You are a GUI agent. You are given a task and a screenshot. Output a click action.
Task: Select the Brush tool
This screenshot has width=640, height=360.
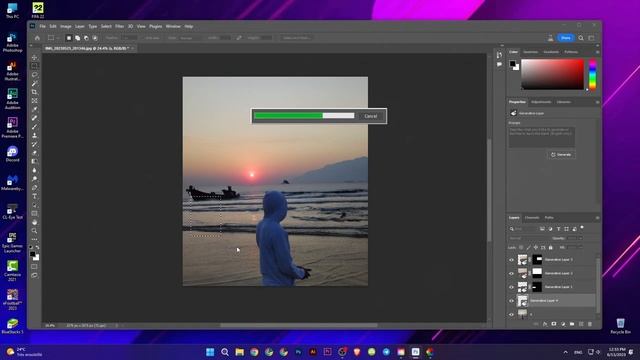click(x=34, y=127)
